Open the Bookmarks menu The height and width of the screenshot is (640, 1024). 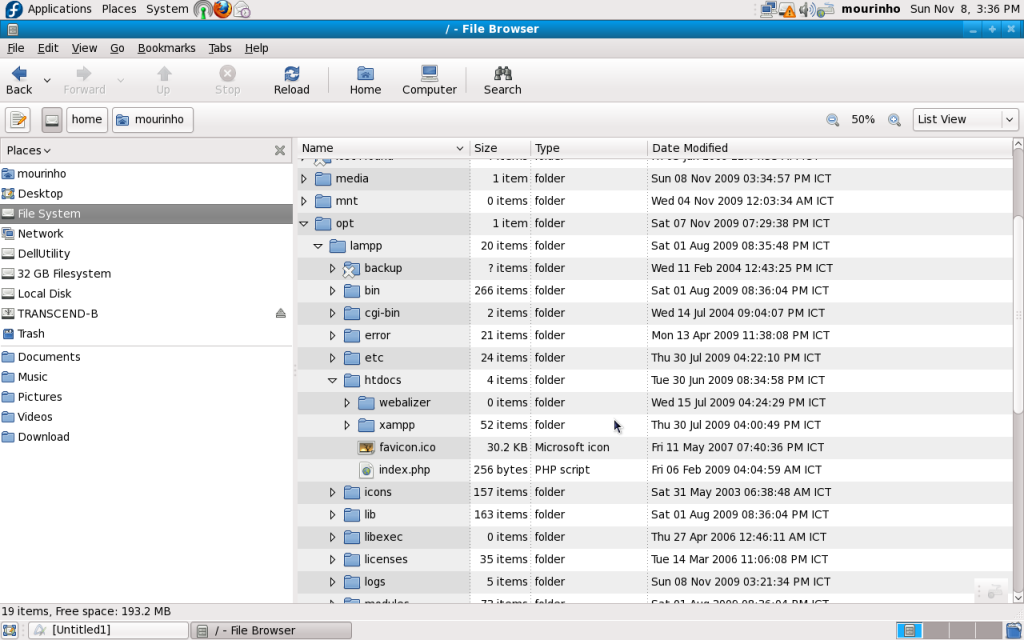[x=166, y=48]
